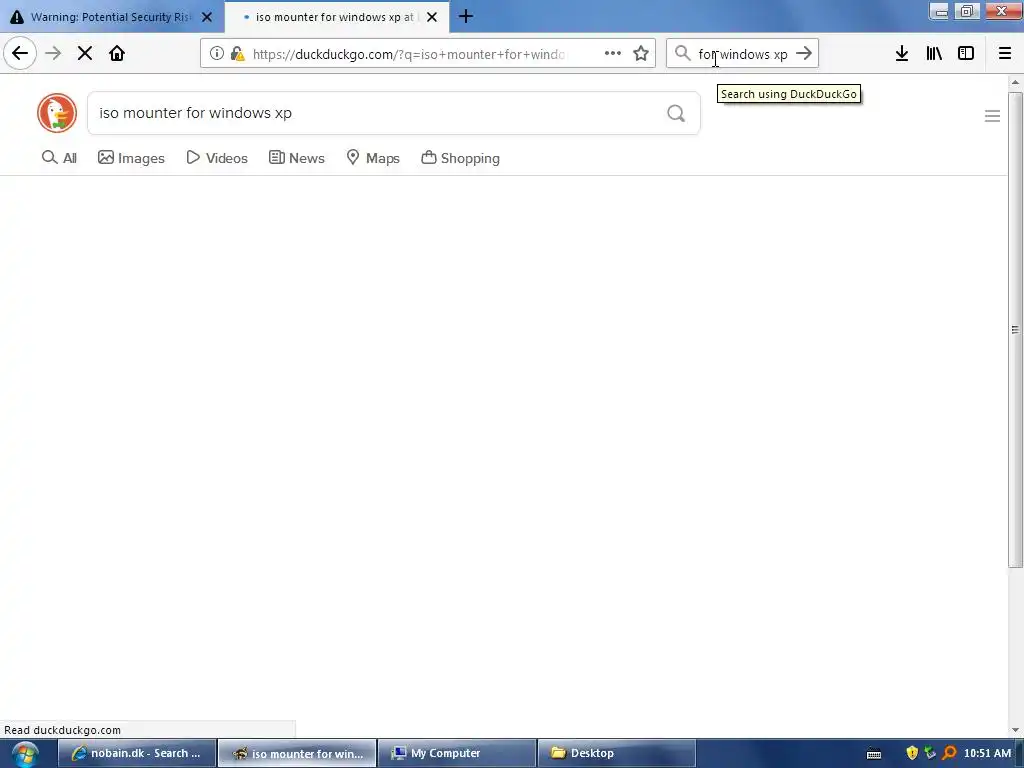Switch to News results
This screenshot has width=1024, height=768.
(x=296, y=158)
